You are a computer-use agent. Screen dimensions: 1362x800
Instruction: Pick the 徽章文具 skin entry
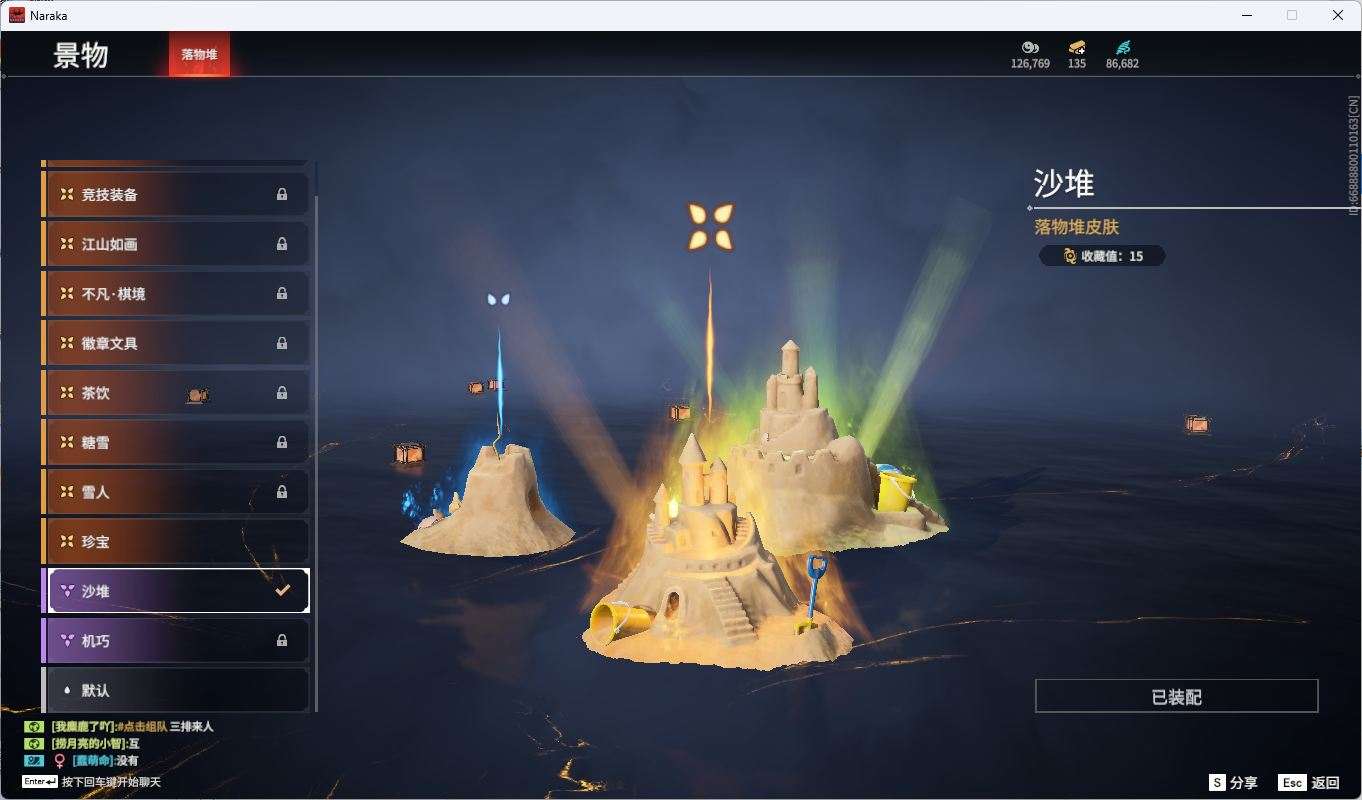point(175,343)
